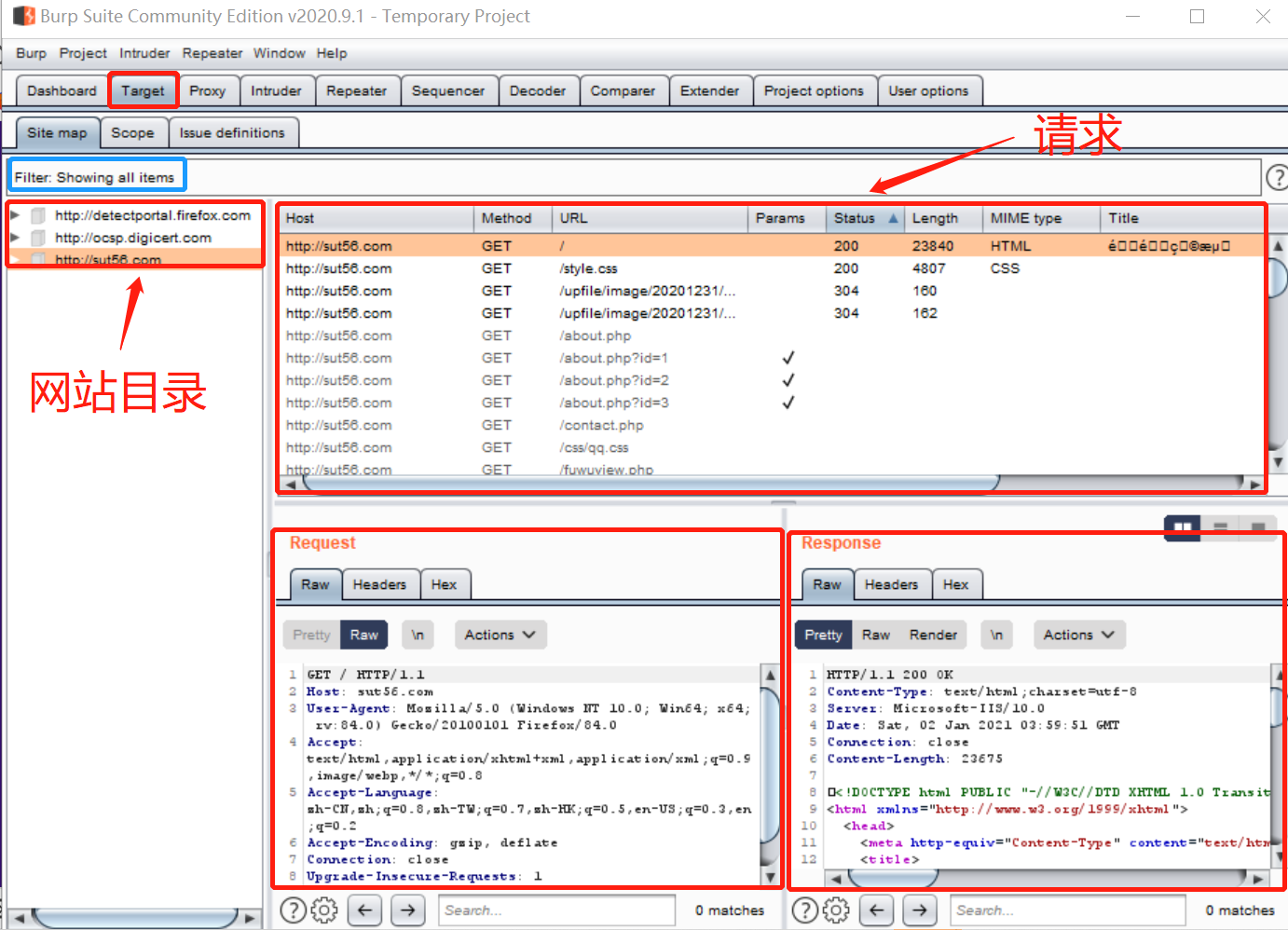Open help icon below the Request panel
The image size is (1288, 930).
pos(293,909)
